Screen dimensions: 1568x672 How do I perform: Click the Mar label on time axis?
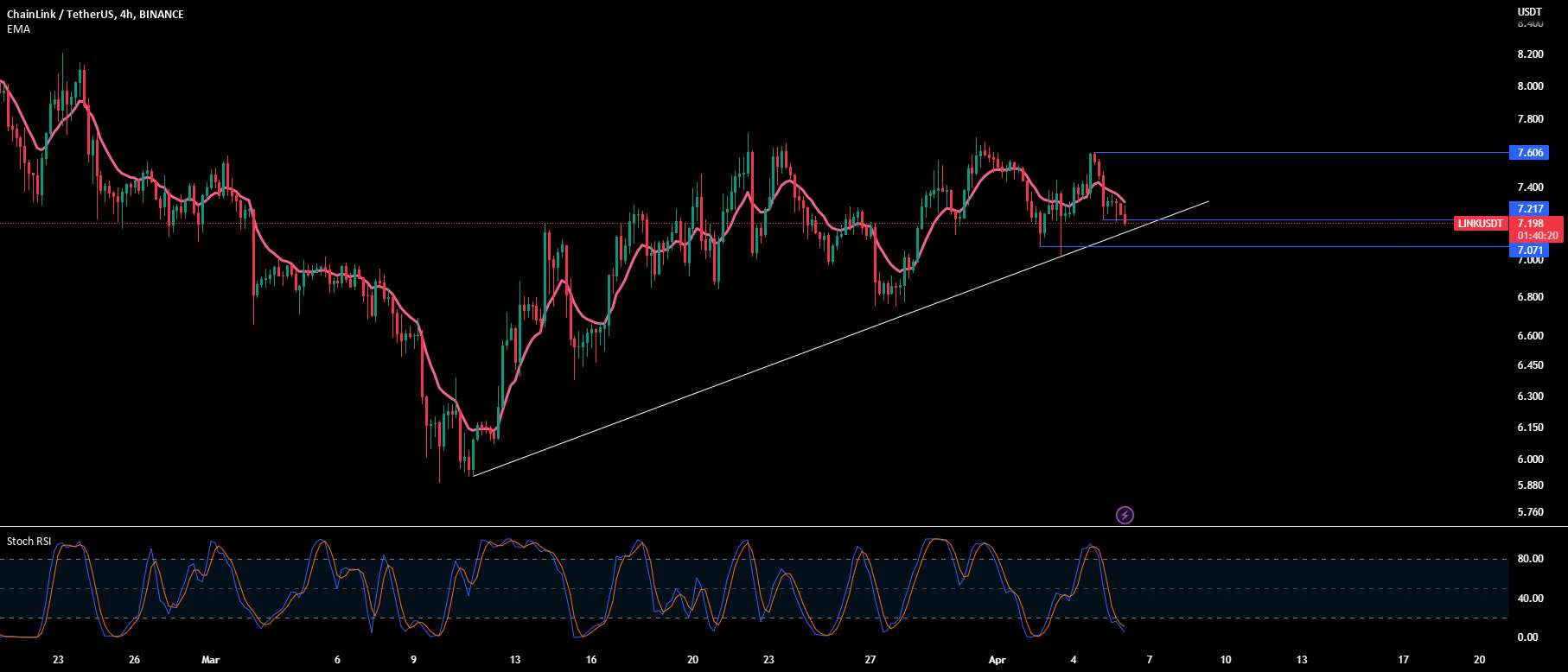[x=210, y=660]
